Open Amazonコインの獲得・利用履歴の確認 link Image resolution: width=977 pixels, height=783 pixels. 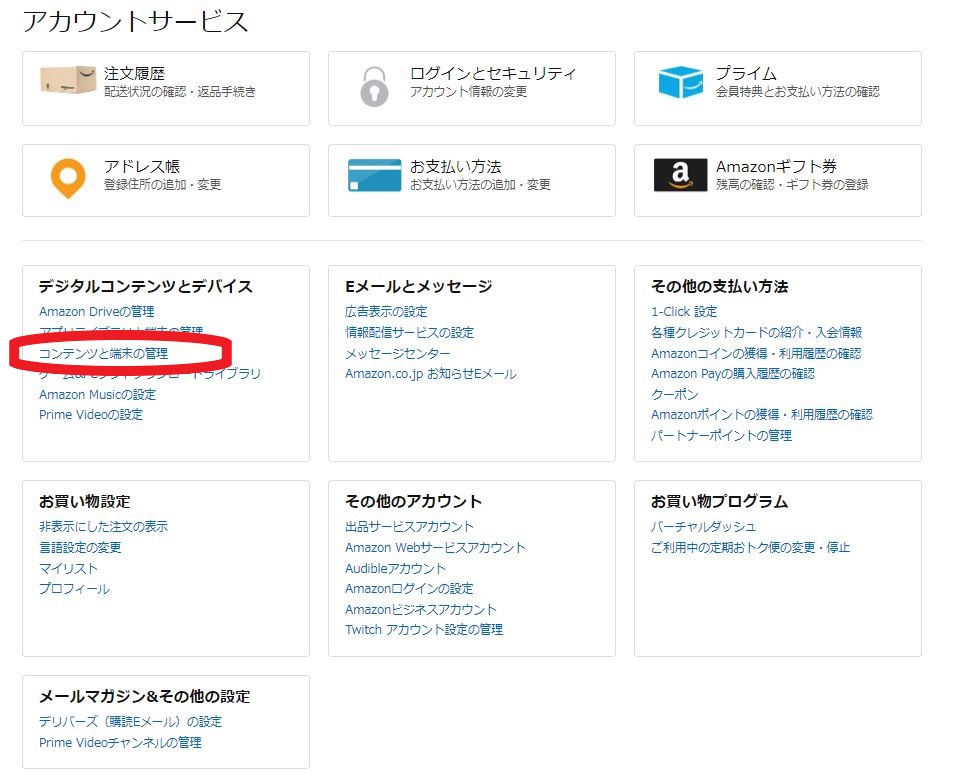[756, 353]
